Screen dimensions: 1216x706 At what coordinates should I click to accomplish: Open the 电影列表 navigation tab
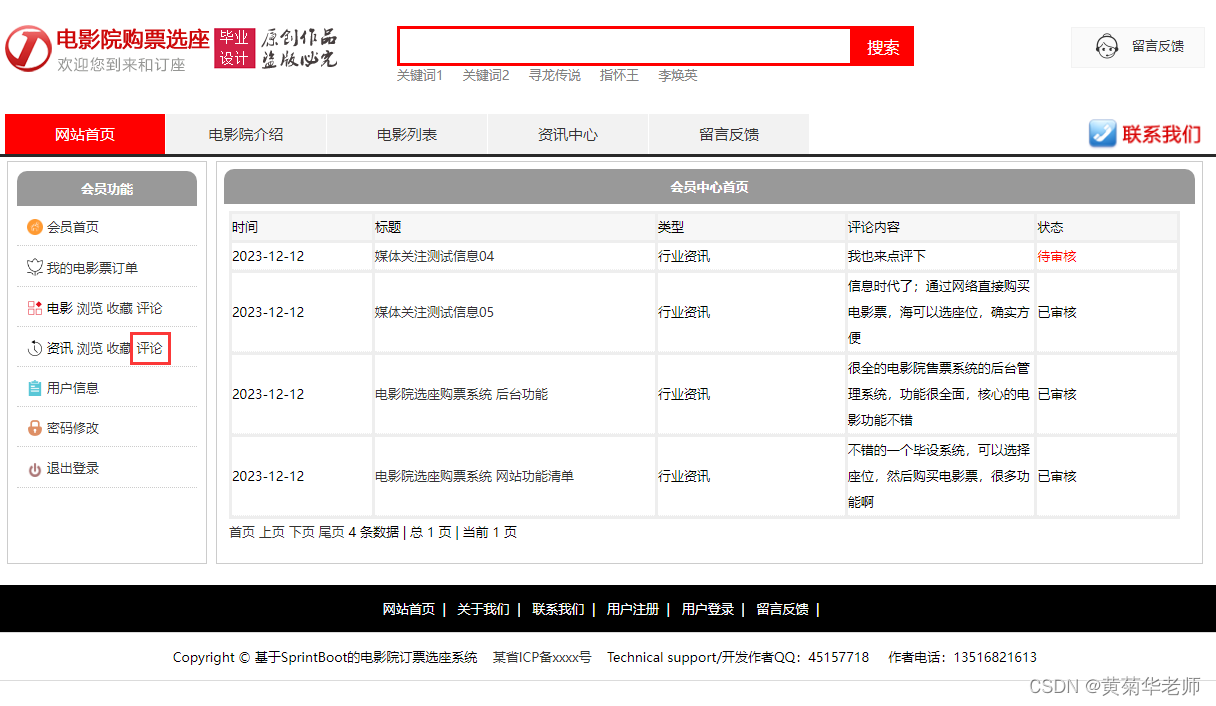(407, 134)
